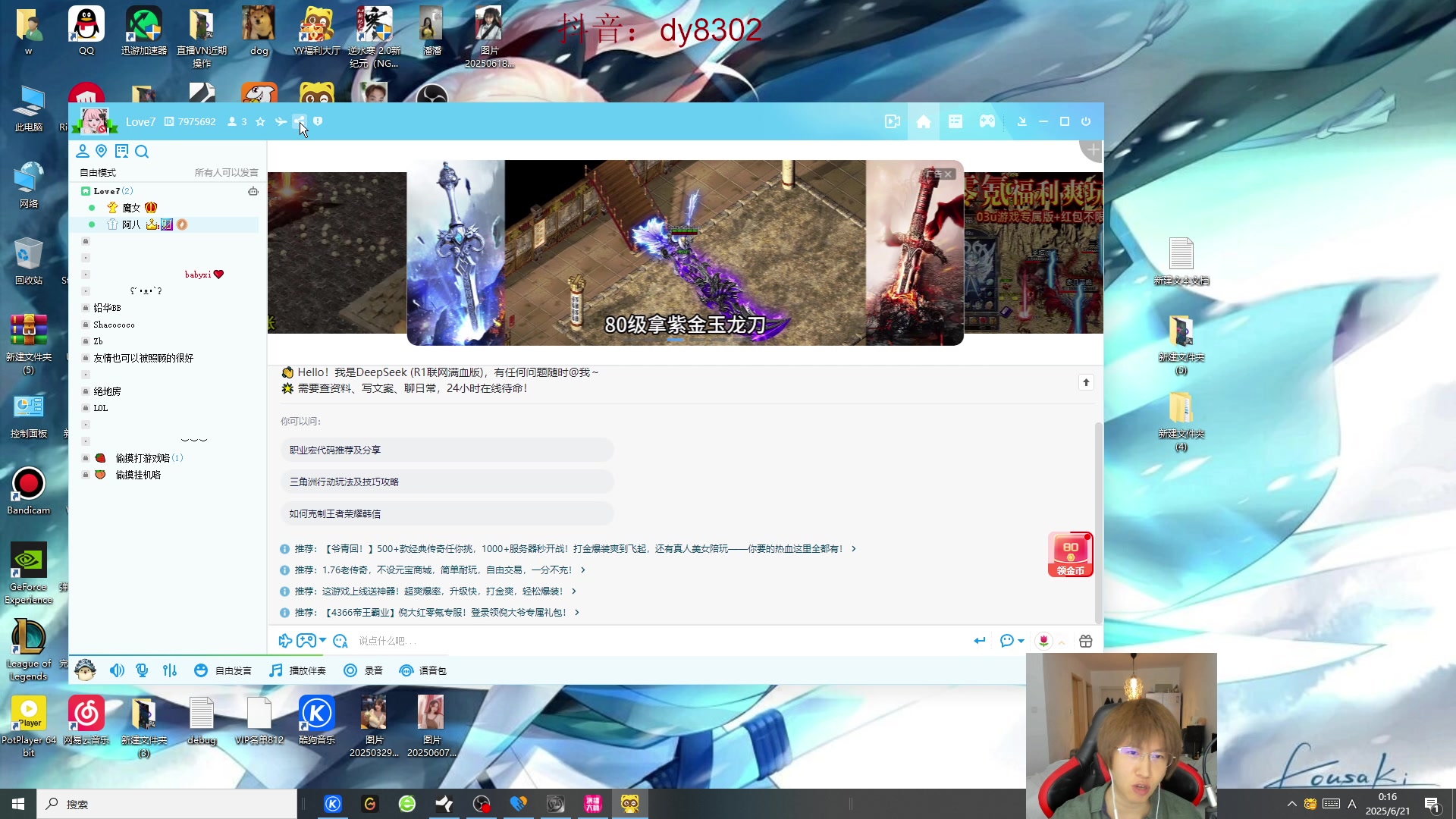
Task: Open the video live icon in the title bar
Action: pos(893,121)
